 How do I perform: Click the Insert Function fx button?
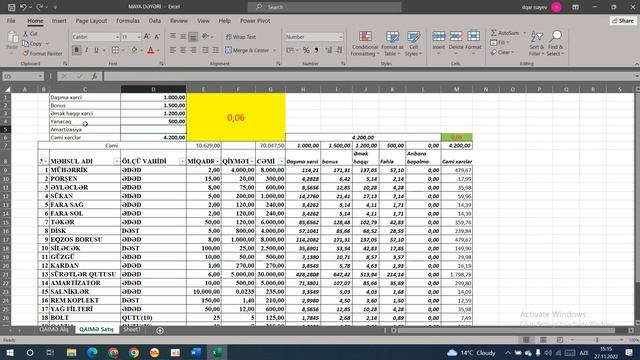pos(94,76)
